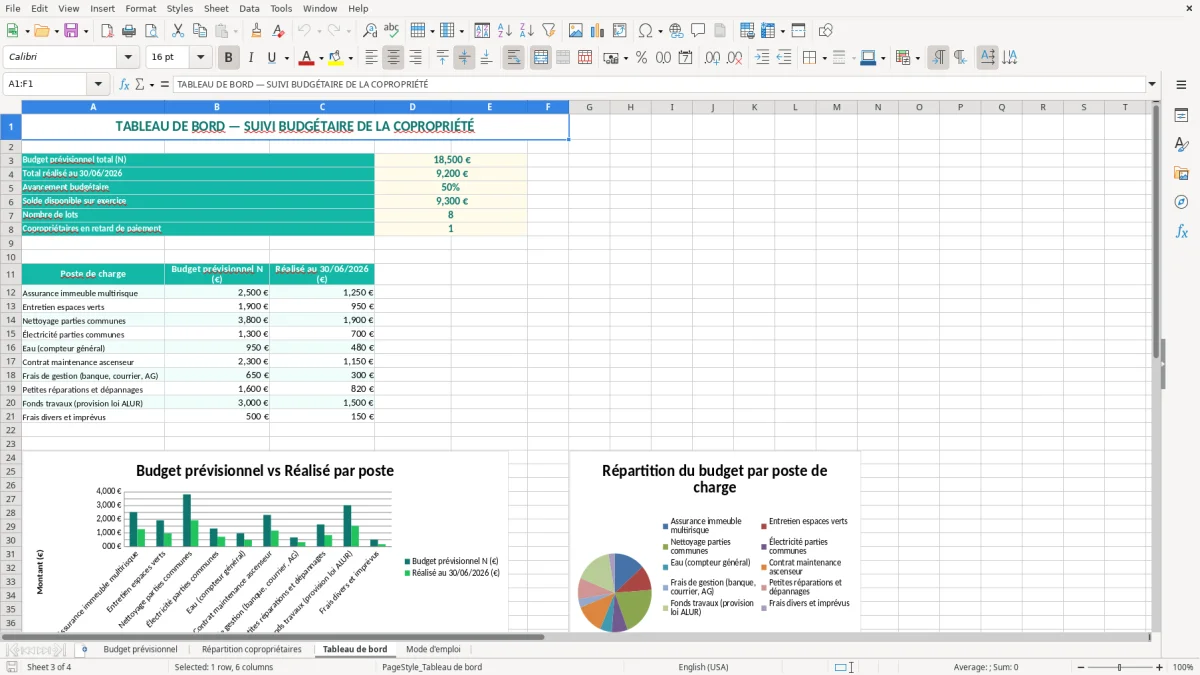Click the formula input line
1200x675 pixels.
(658, 84)
